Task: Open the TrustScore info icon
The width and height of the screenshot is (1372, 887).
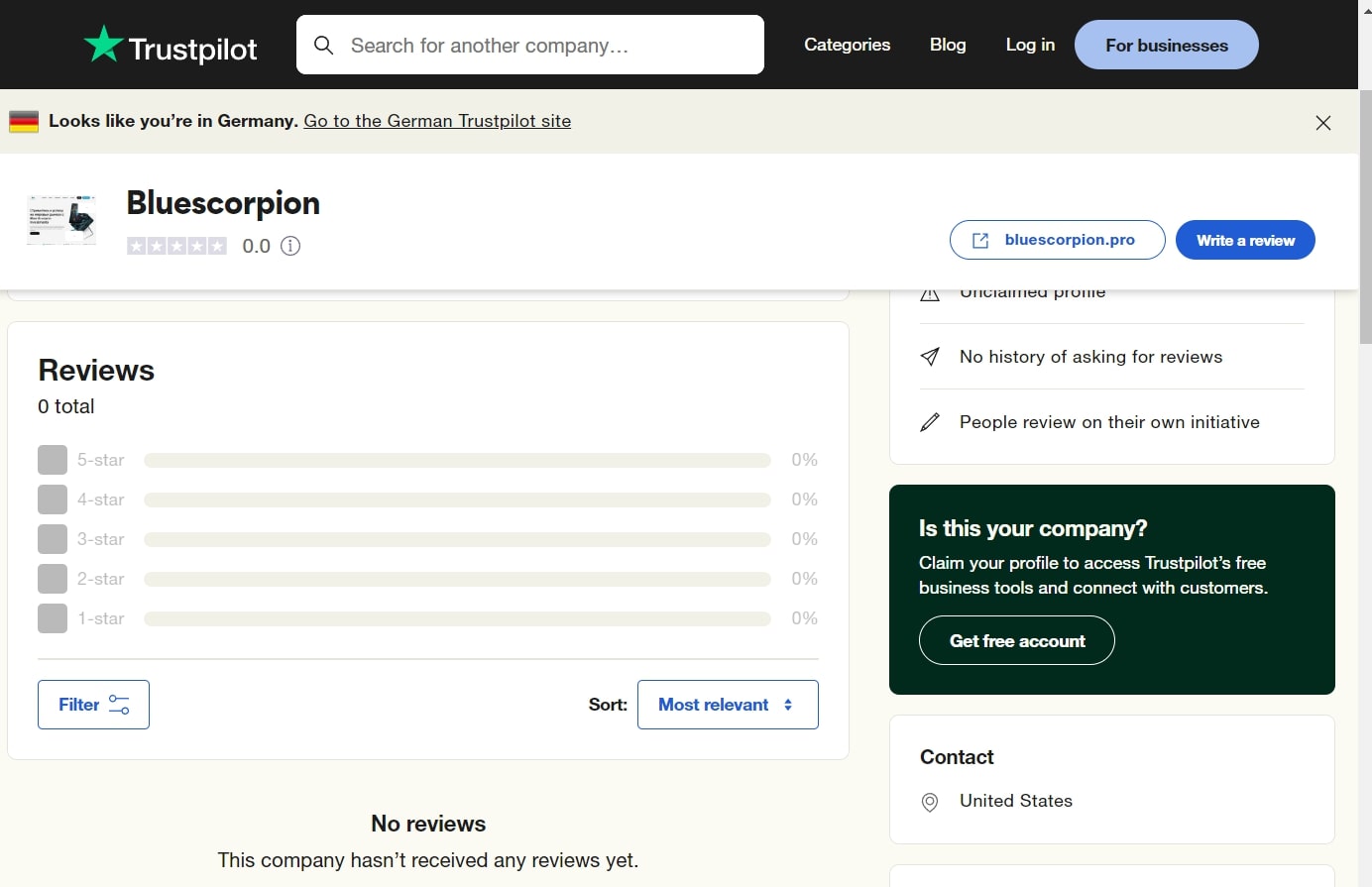Action: pos(290,246)
